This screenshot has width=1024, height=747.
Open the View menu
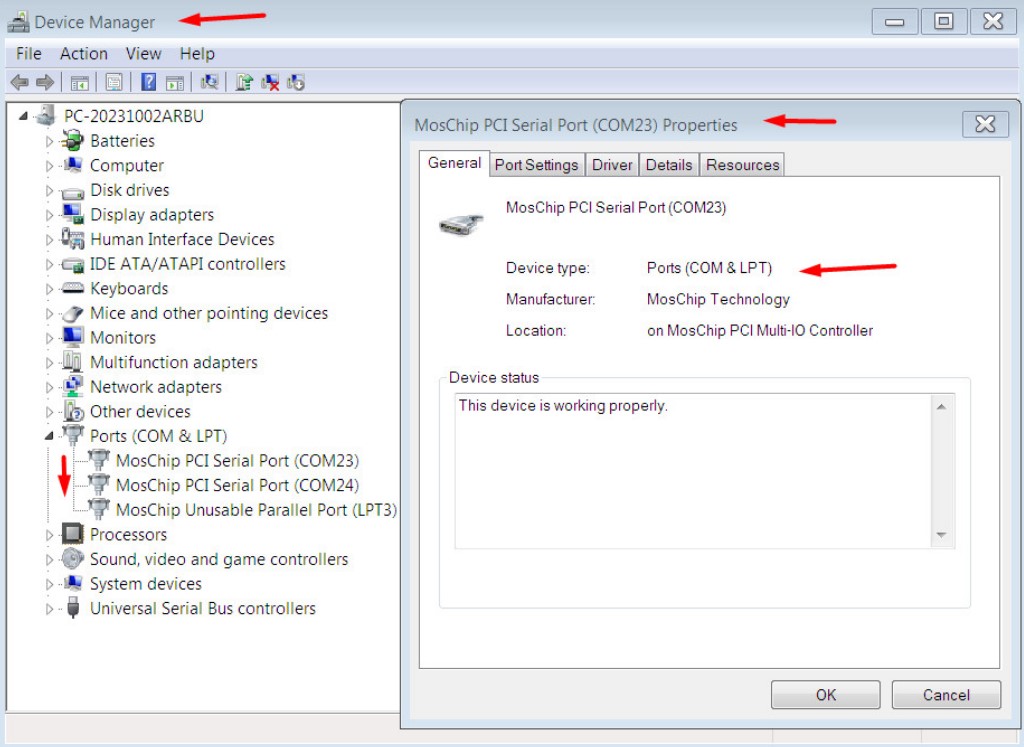point(144,54)
